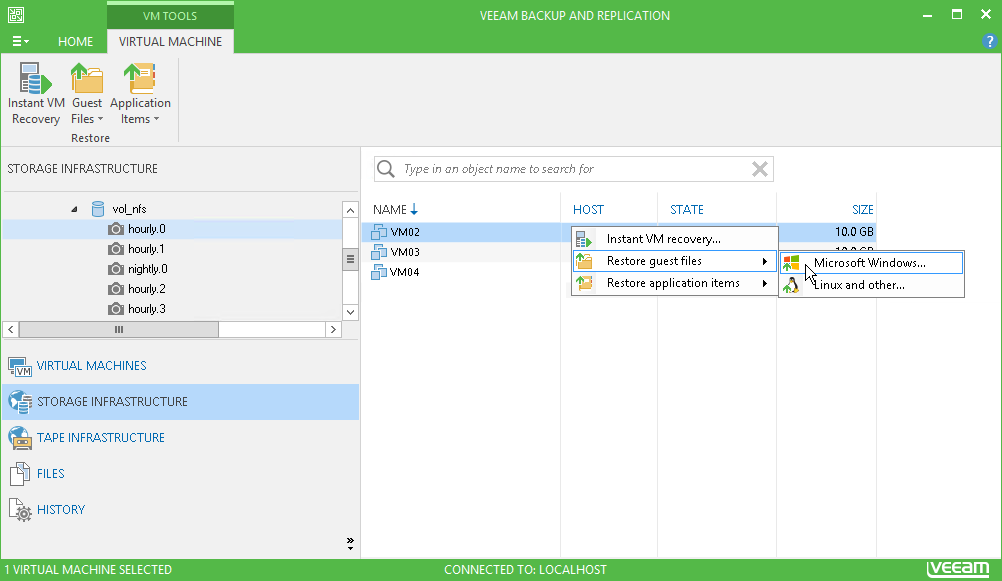Click the horizontal scrollbar thumb

(x=119, y=329)
